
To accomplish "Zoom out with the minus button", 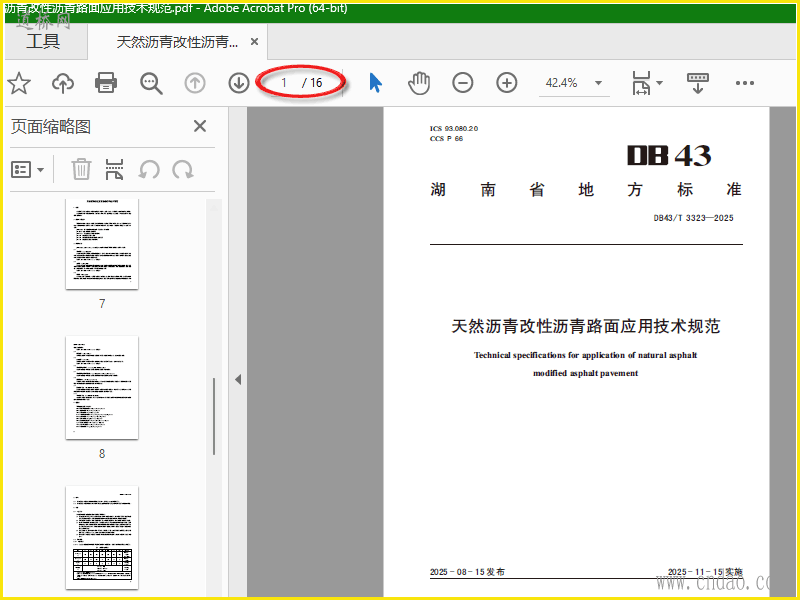I will (x=463, y=83).
